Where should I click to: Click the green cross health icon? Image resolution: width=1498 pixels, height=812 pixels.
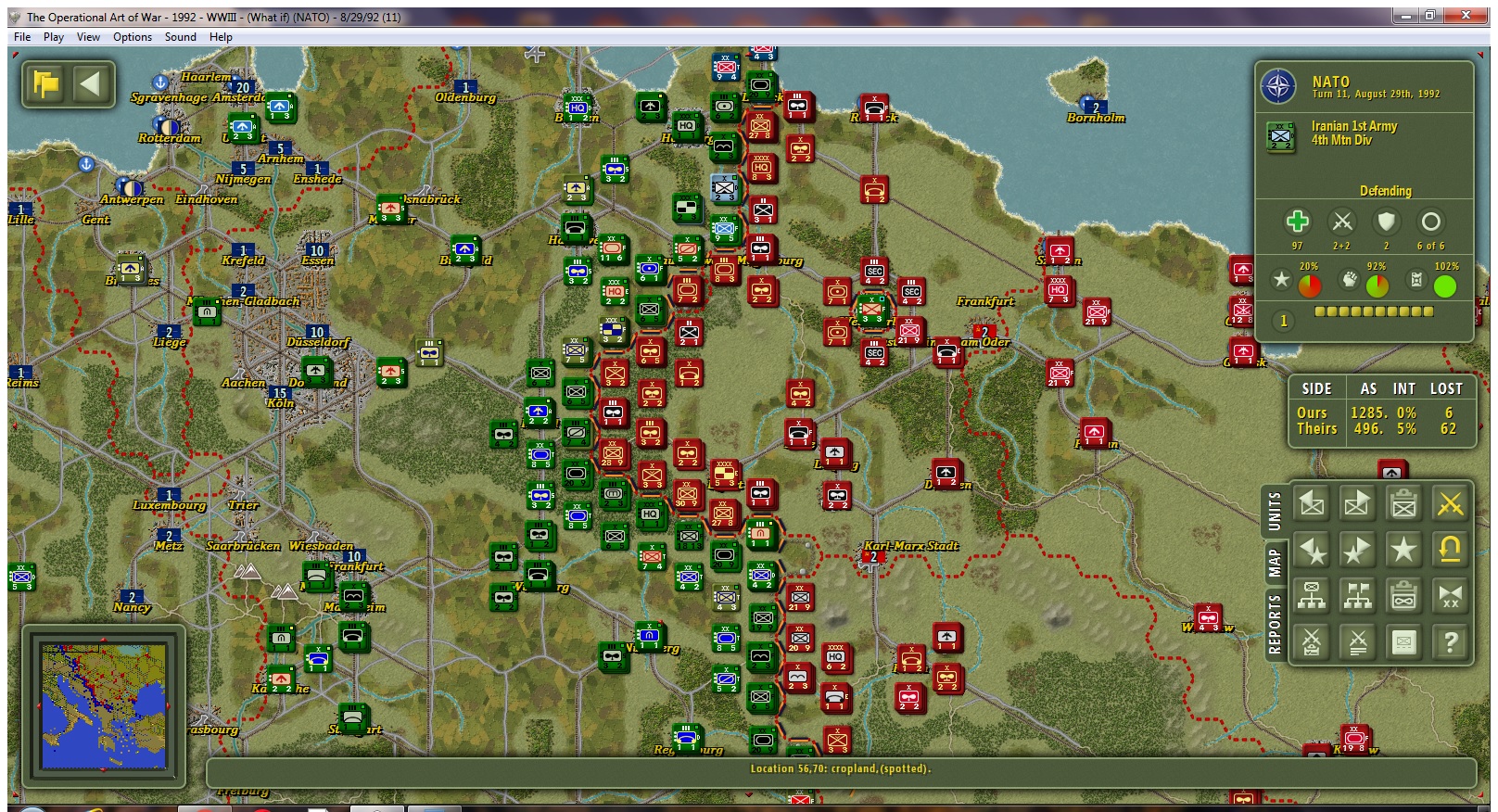(x=1297, y=222)
